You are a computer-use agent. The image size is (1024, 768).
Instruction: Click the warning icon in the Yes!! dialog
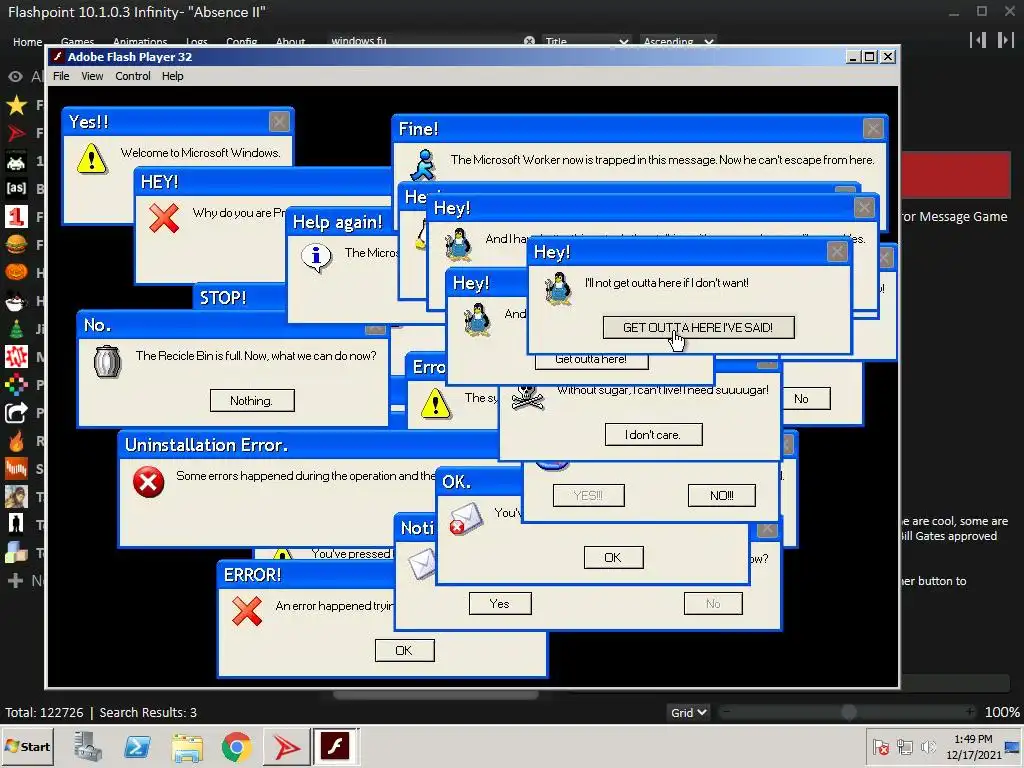[x=91, y=158]
